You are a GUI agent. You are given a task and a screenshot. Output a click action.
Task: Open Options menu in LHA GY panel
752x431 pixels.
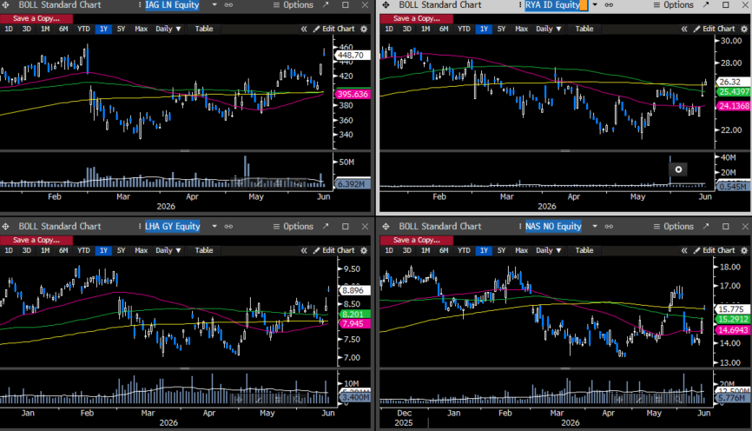[x=293, y=226]
